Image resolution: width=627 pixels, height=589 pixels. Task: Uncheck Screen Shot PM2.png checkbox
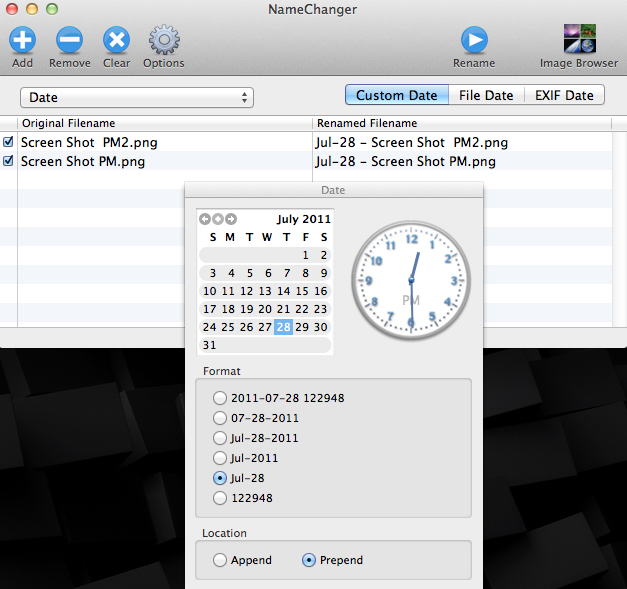coord(8,142)
